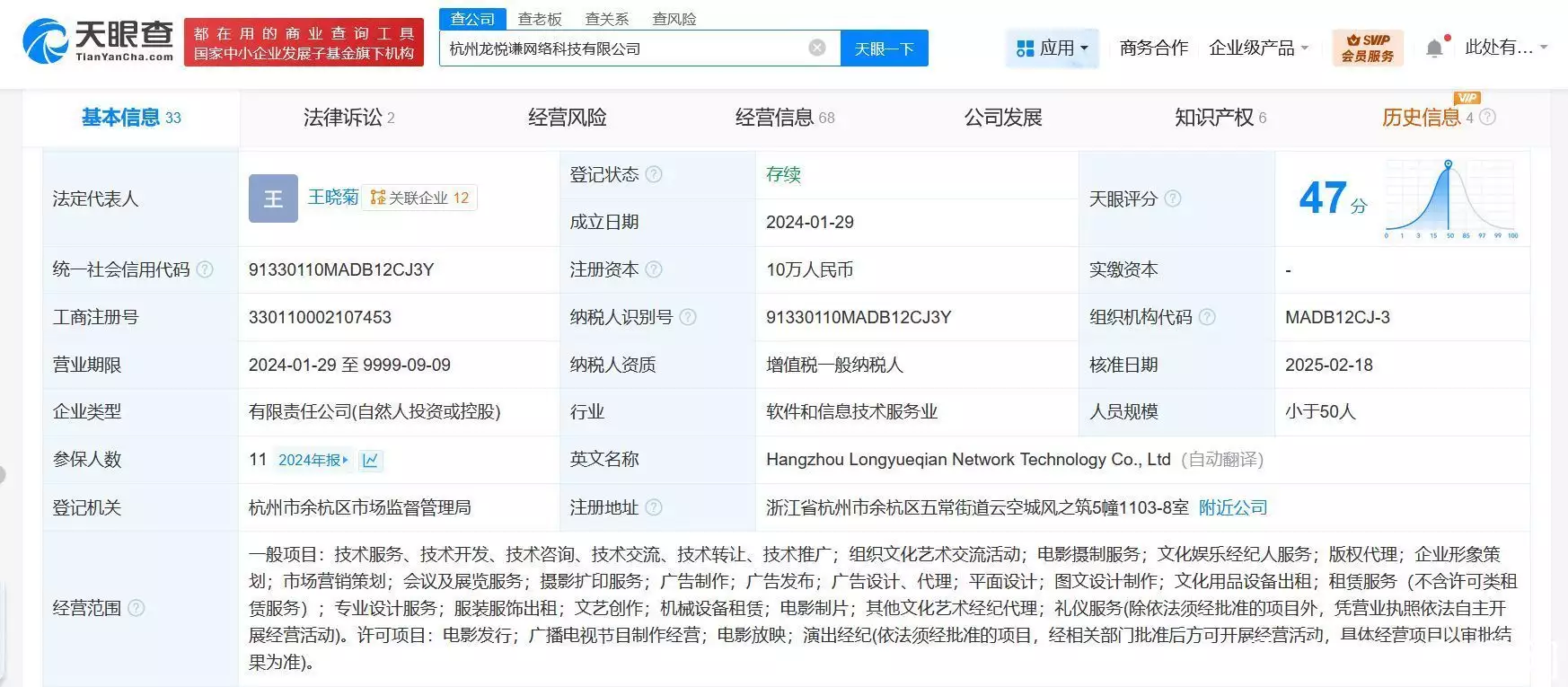Click establishment date 2024-01-29
This screenshot has height=687, width=1568.
click(810, 222)
